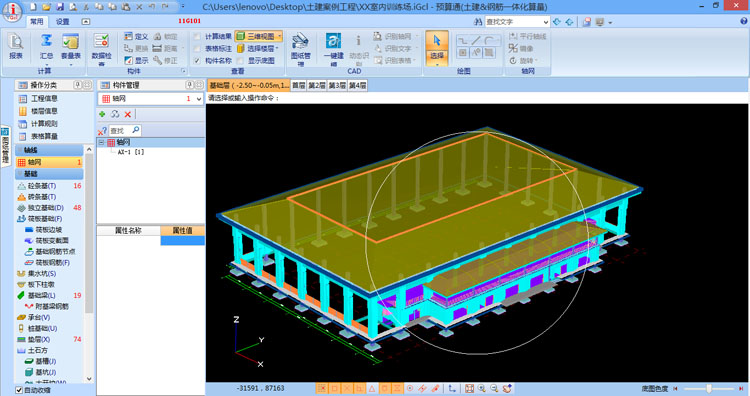Screen dimensions: 750x396
Task: Toggle 自动收缩 checkbox at bottom left
Action: [19, 390]
